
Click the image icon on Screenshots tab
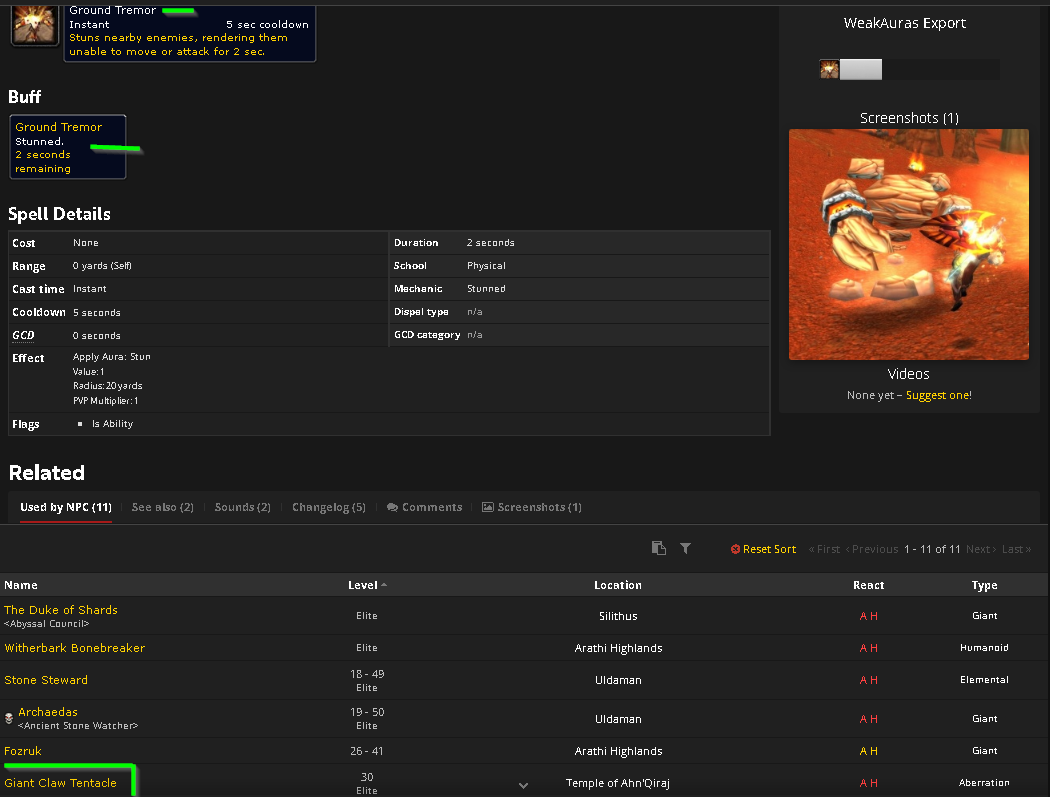coord(486,507)
